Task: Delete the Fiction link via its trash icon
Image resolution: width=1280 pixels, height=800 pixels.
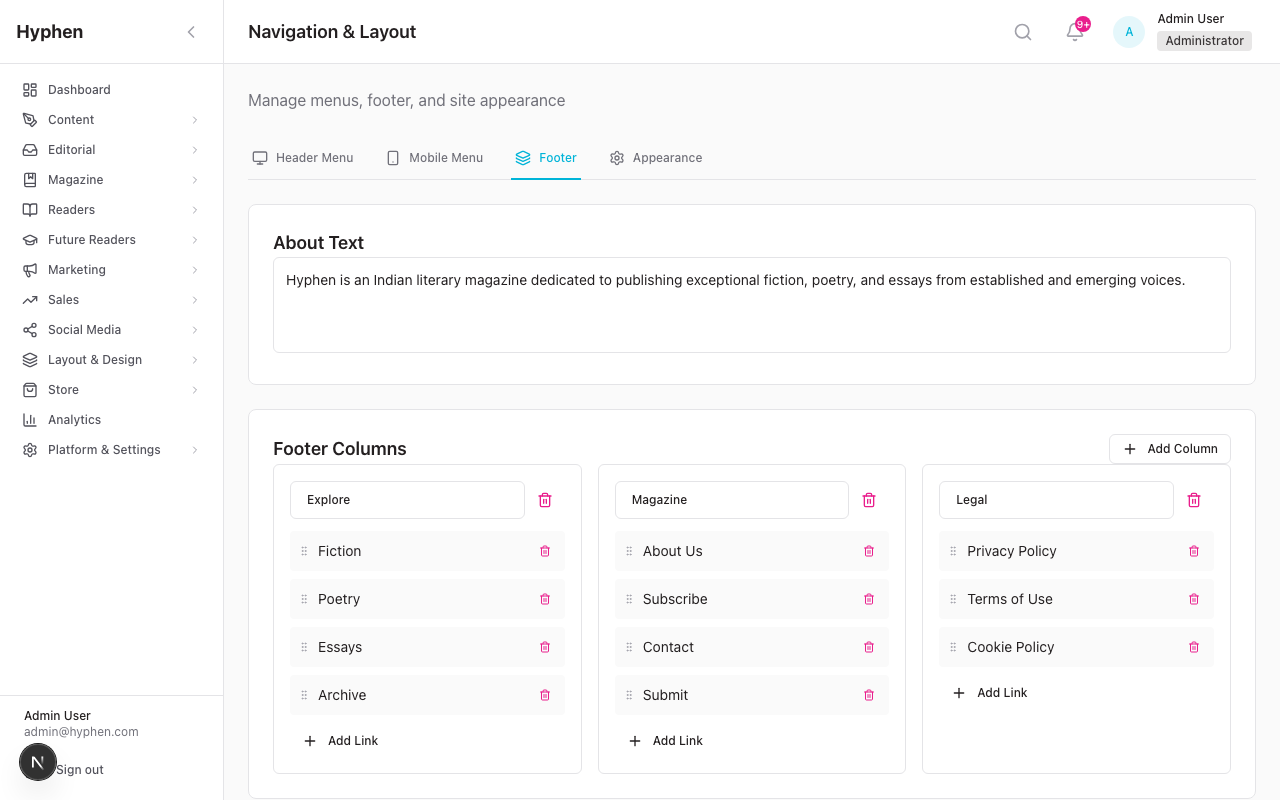Action: click(545, 551)
